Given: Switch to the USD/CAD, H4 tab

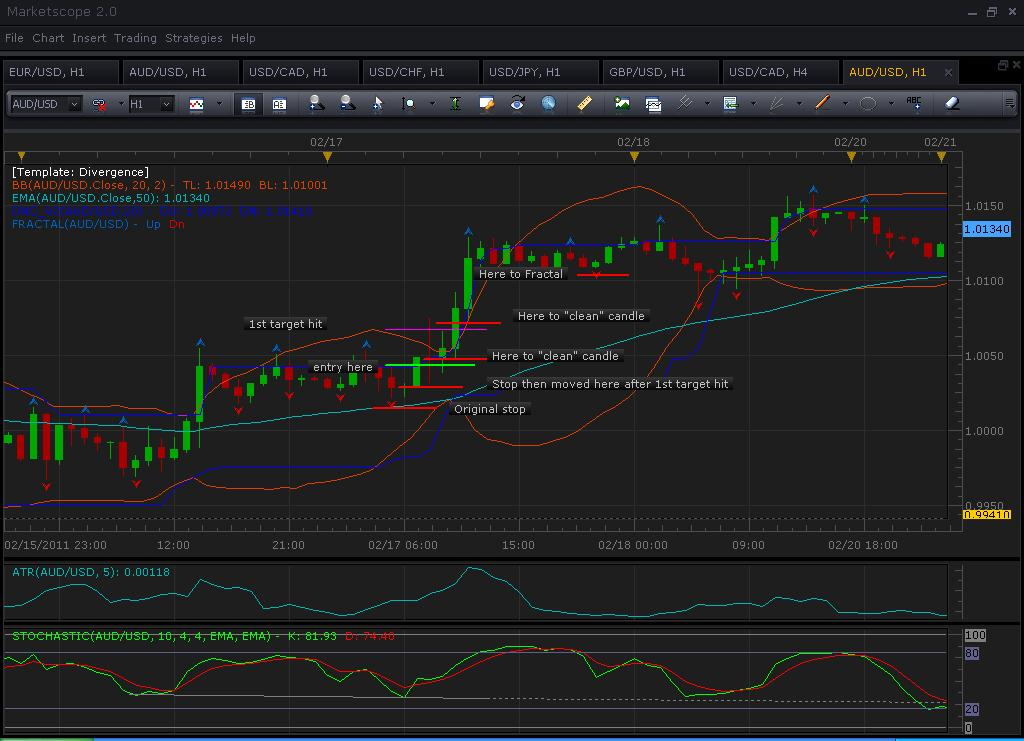Looking at the screenshot, I should [x=780, y=72].
